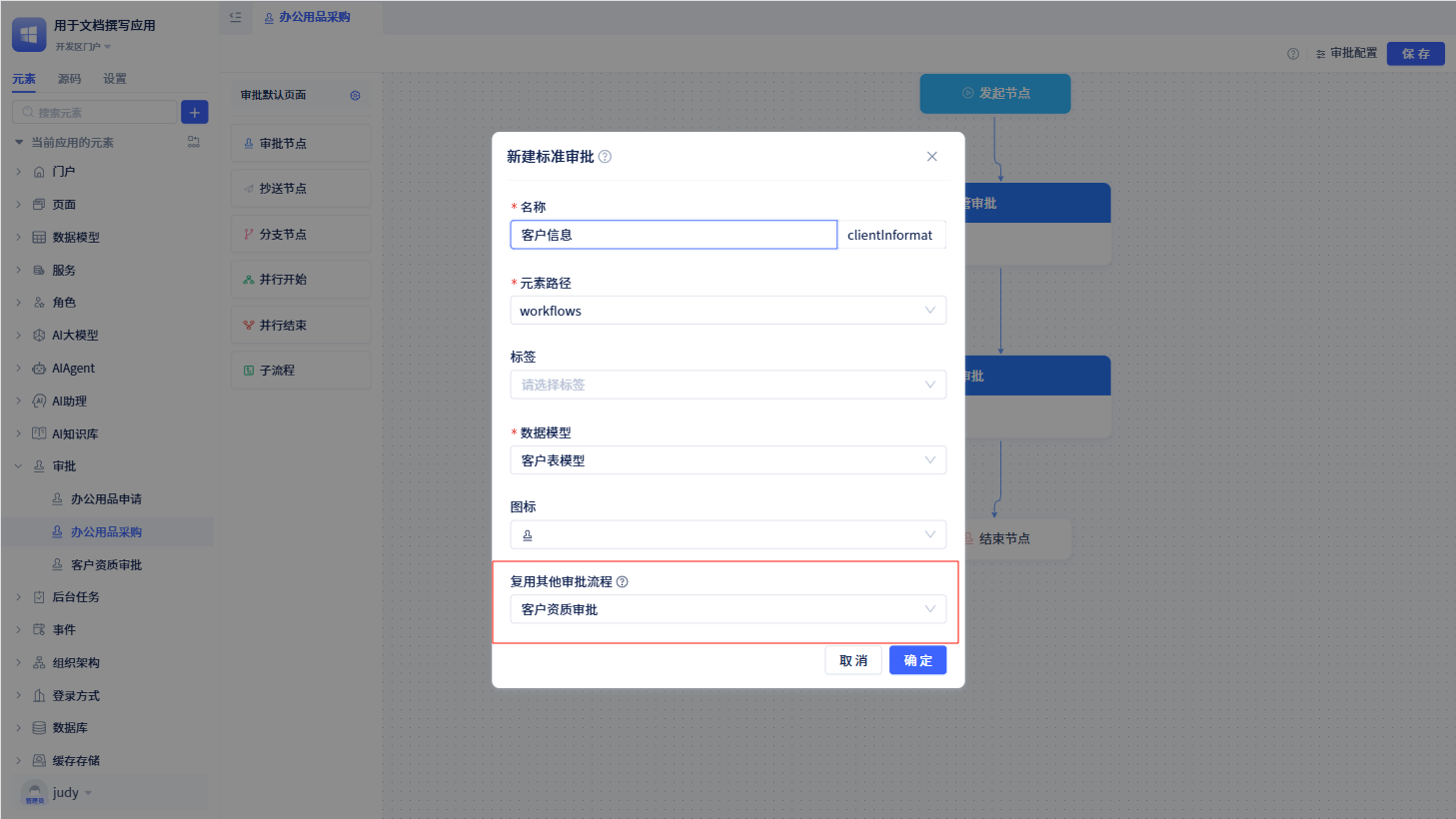Switch to the 源码 tab
Image resolution: width=1456 pixels, height=819 pixels.
pos(69,79)
